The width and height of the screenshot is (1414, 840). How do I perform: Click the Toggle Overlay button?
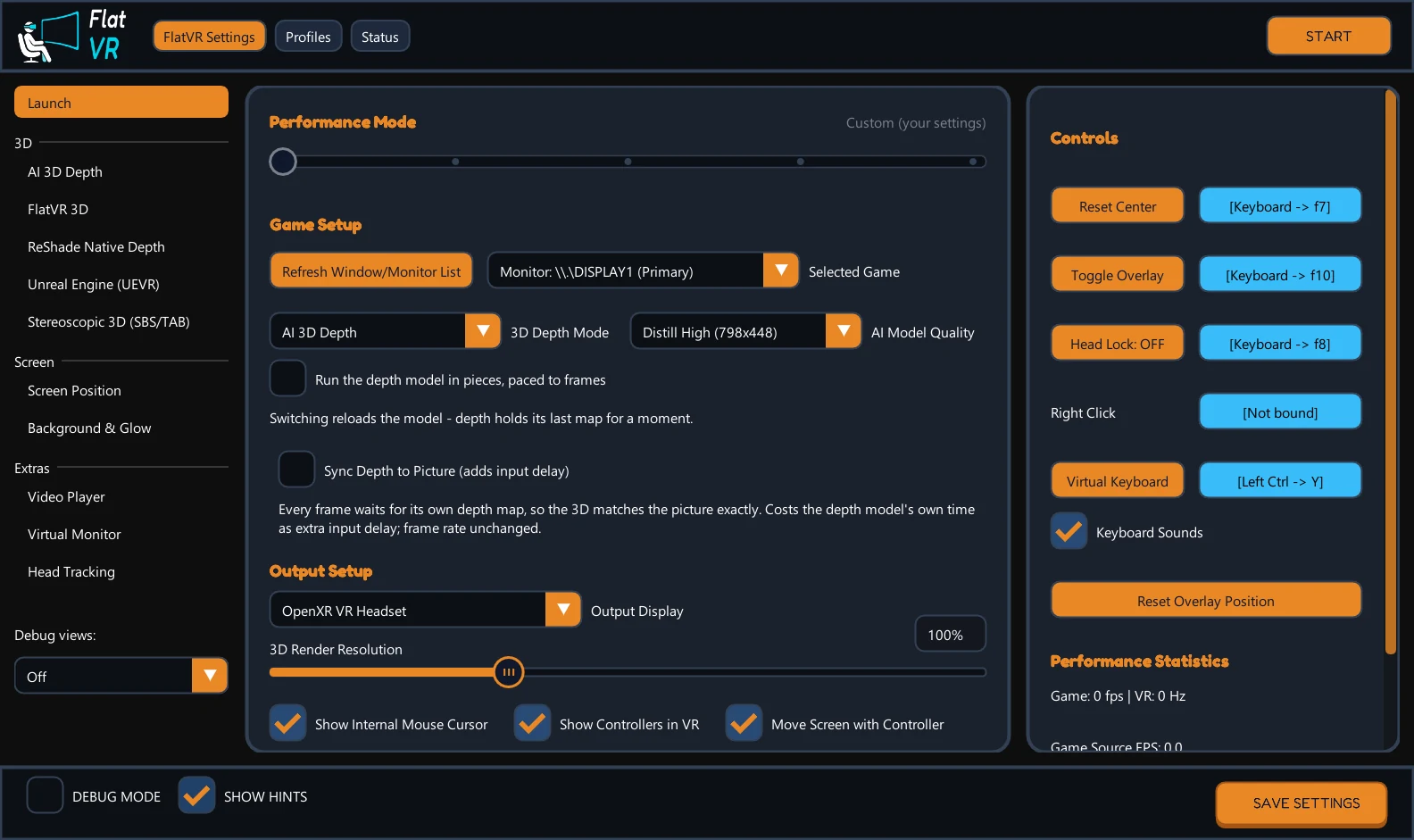pyautogui.click(x=1118, y=275)
